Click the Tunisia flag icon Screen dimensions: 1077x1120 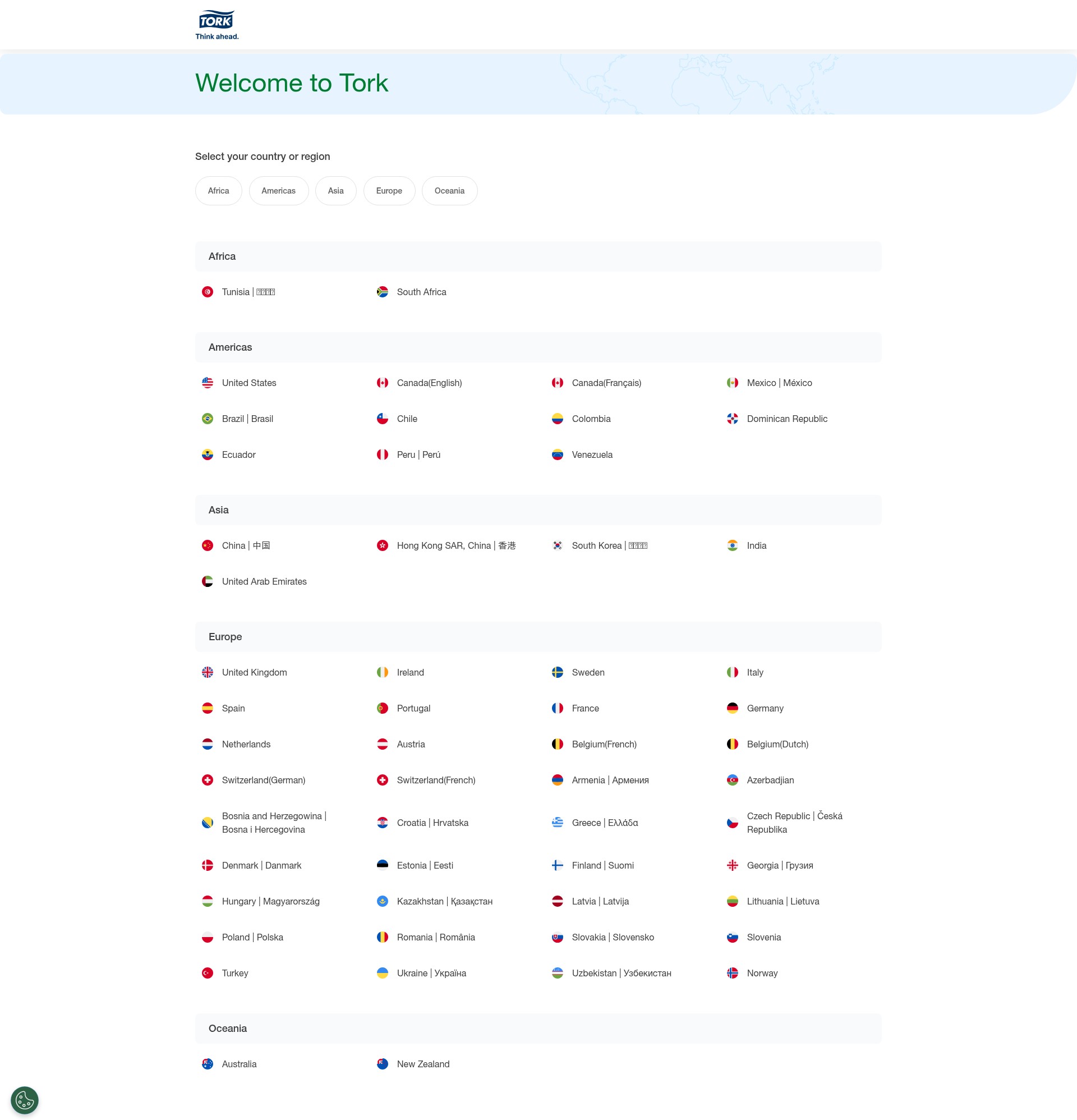(208, 292)
